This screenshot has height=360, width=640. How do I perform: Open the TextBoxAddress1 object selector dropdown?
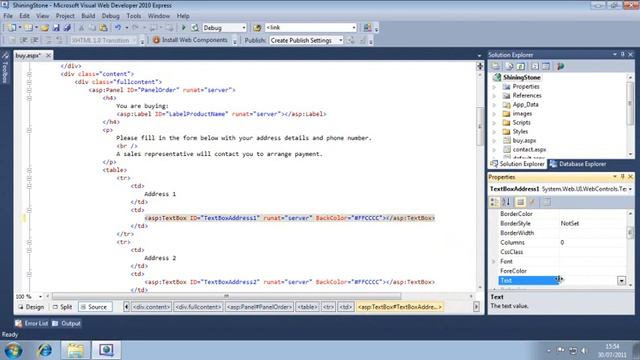(x=631, y=189)
